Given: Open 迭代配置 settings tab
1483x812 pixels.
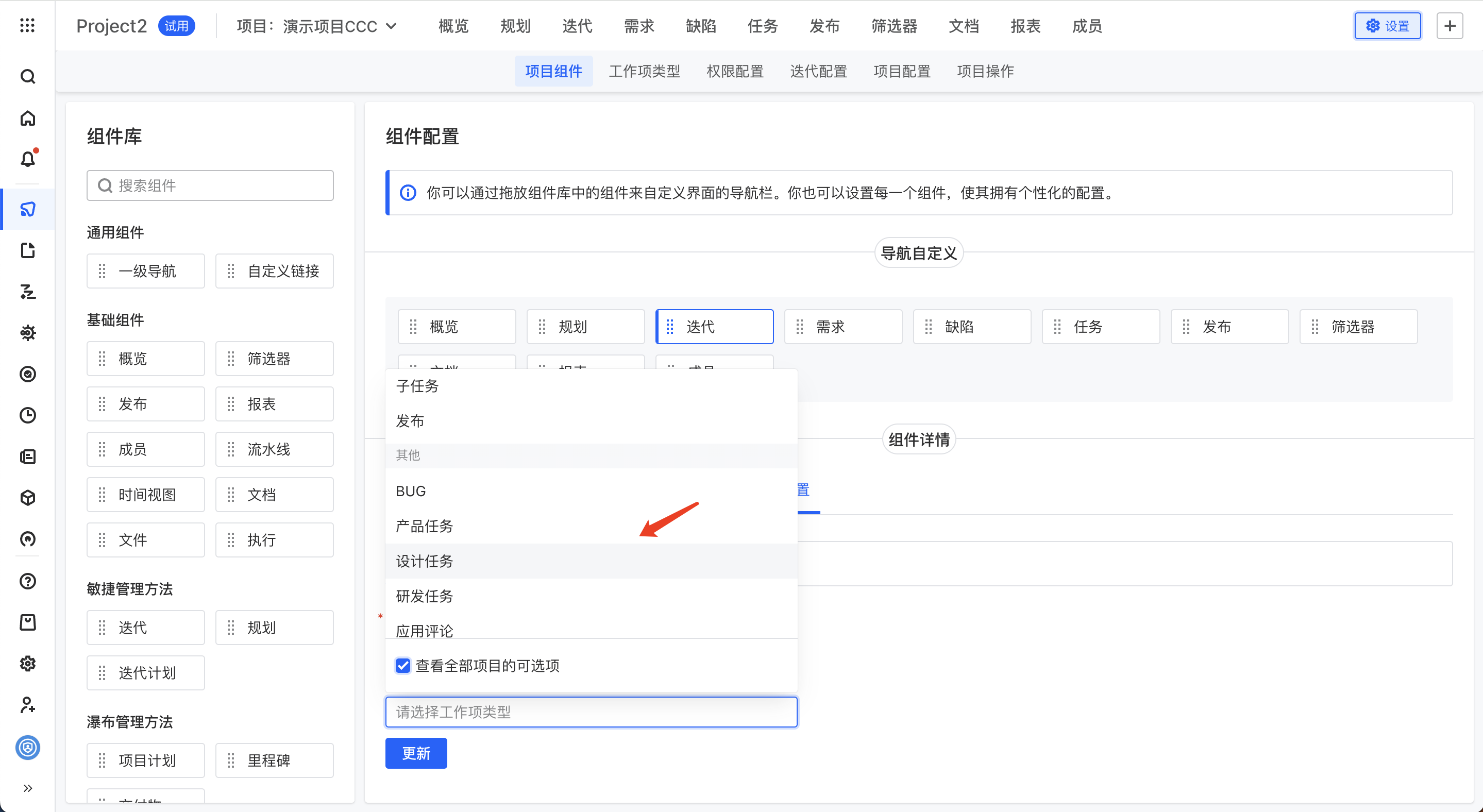Looking at the screenshot, I should point(818,72).
